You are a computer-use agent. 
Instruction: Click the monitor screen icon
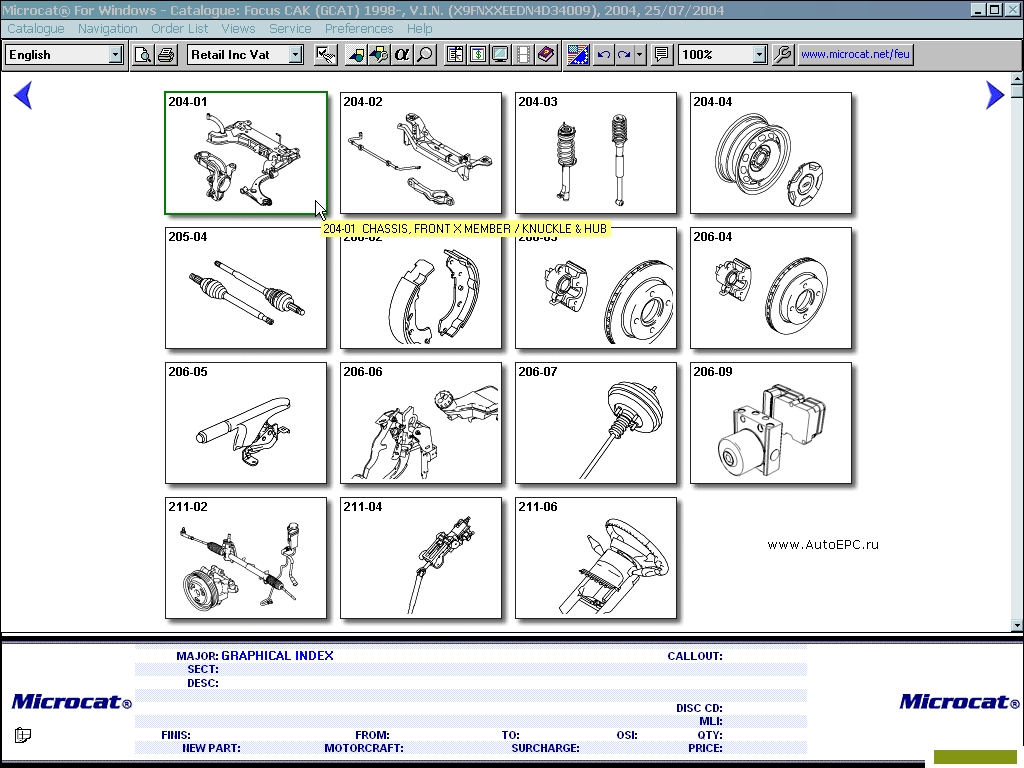[x=500, y=55]
